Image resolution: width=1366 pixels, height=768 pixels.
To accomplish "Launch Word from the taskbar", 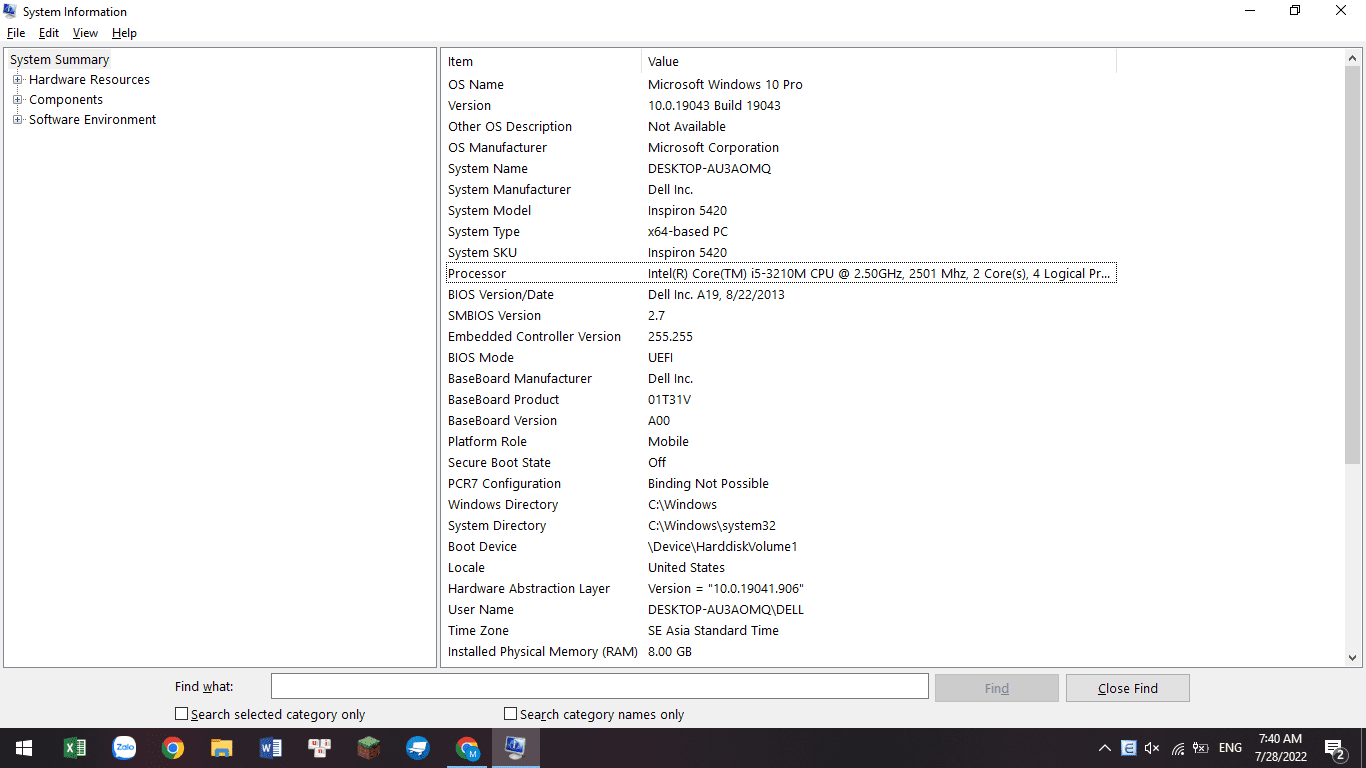I will pyautogui.click(x=271, y=748).
